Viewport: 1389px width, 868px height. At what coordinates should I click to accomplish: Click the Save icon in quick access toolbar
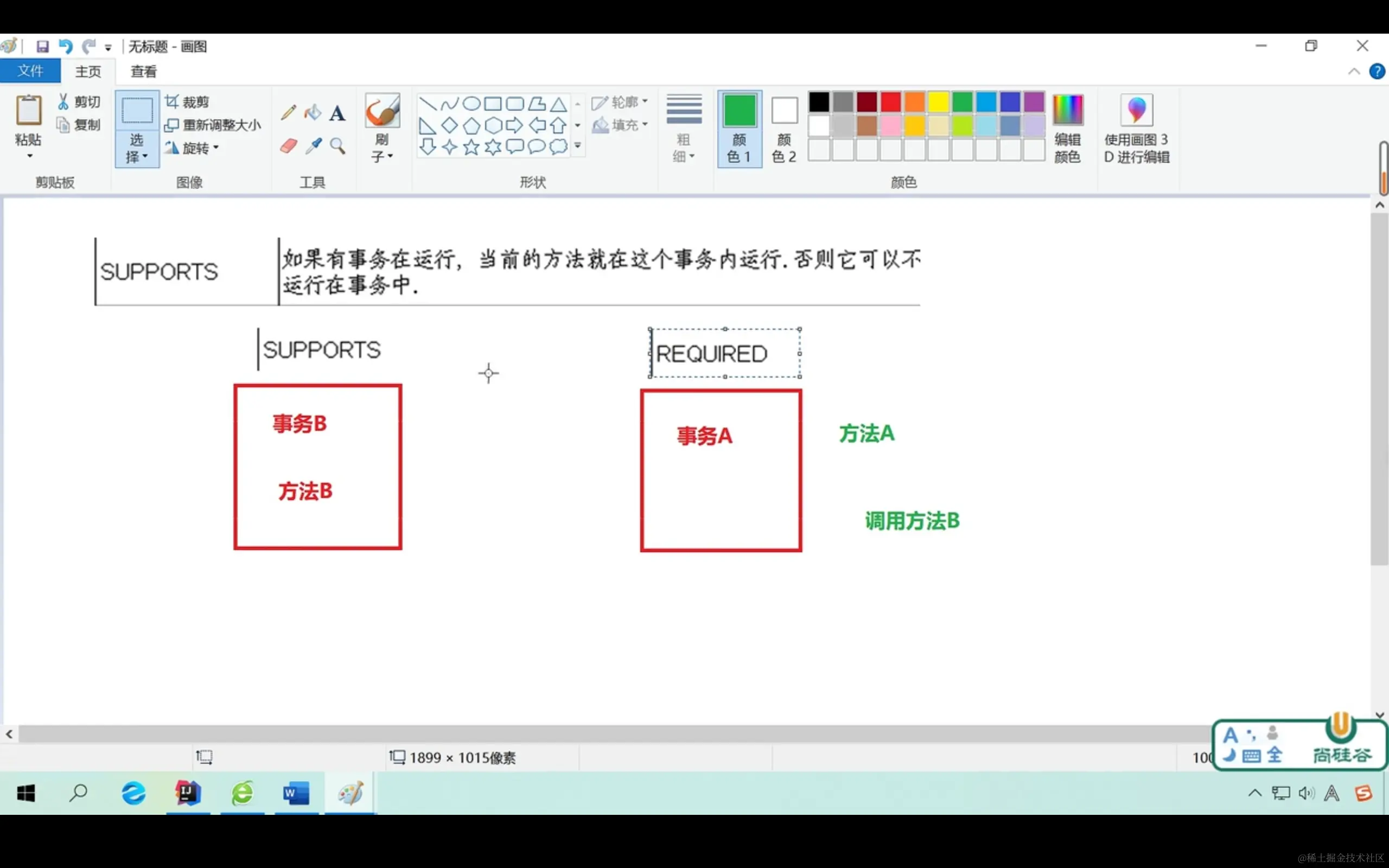pos(42,46)
